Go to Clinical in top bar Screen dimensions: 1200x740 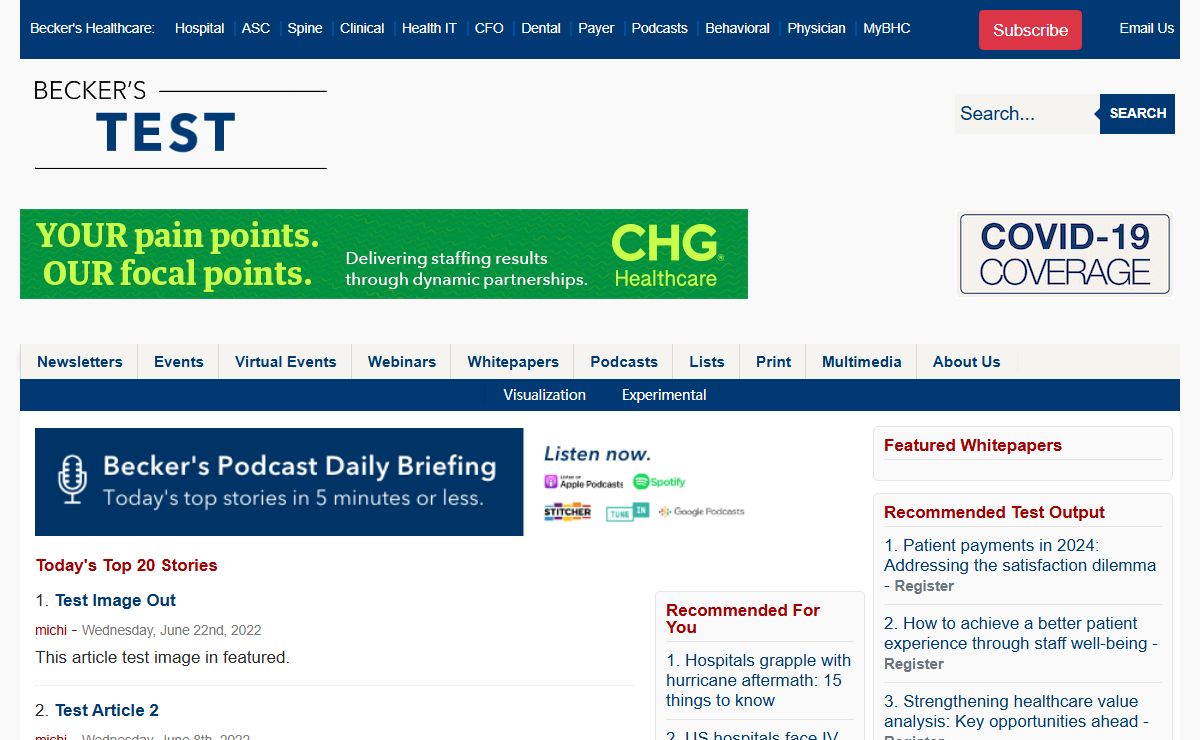click(362, 28)
